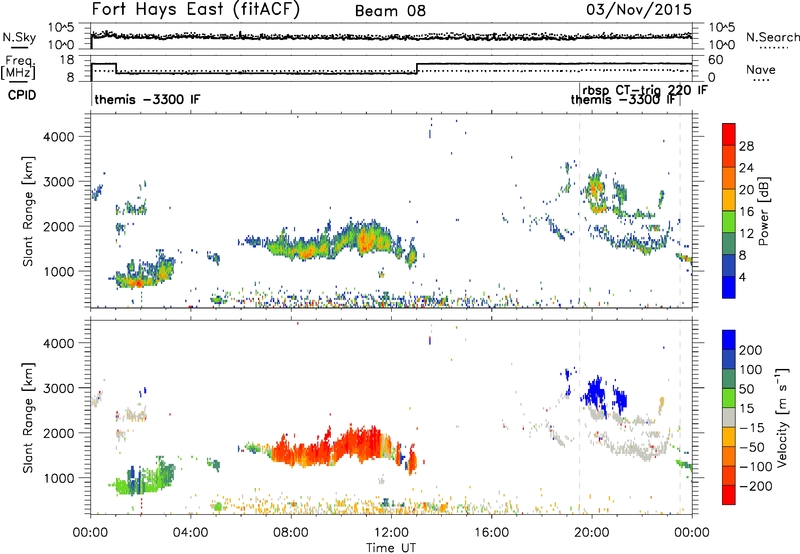Select the '4000' tick on the power panel

coord(58,137)
